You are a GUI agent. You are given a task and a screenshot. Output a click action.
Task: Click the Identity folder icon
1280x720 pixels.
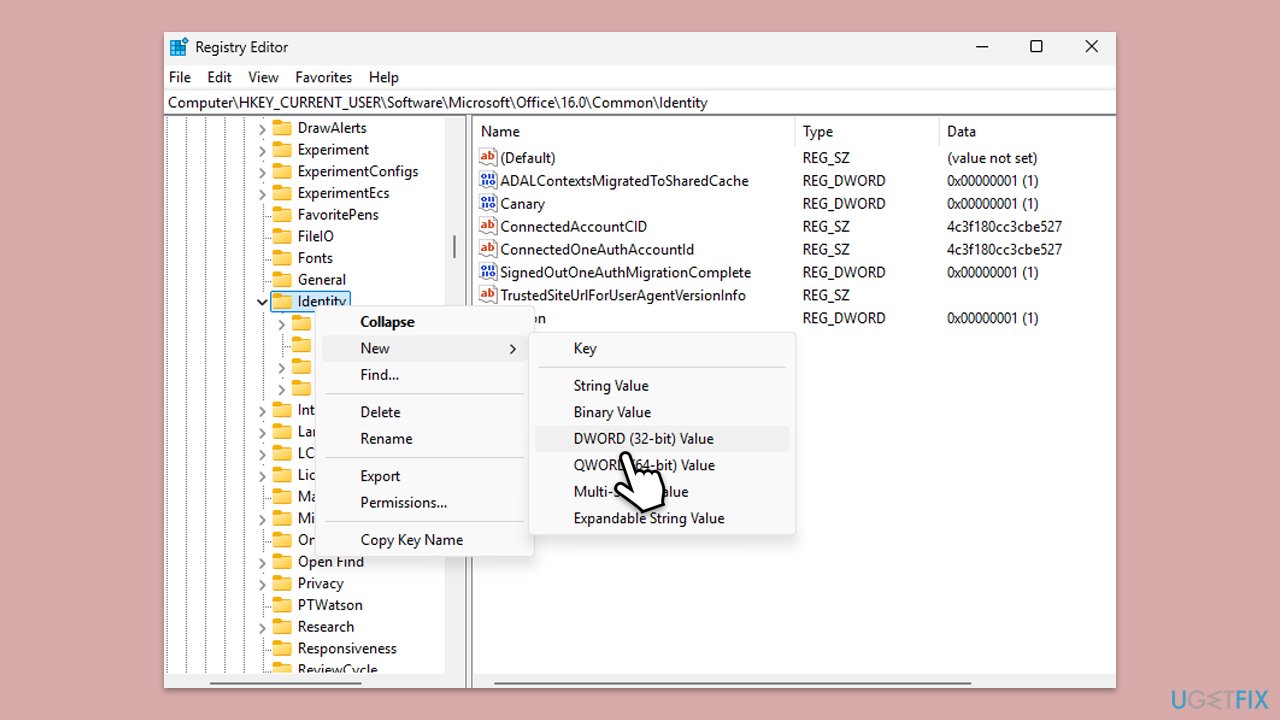point(282,301)
